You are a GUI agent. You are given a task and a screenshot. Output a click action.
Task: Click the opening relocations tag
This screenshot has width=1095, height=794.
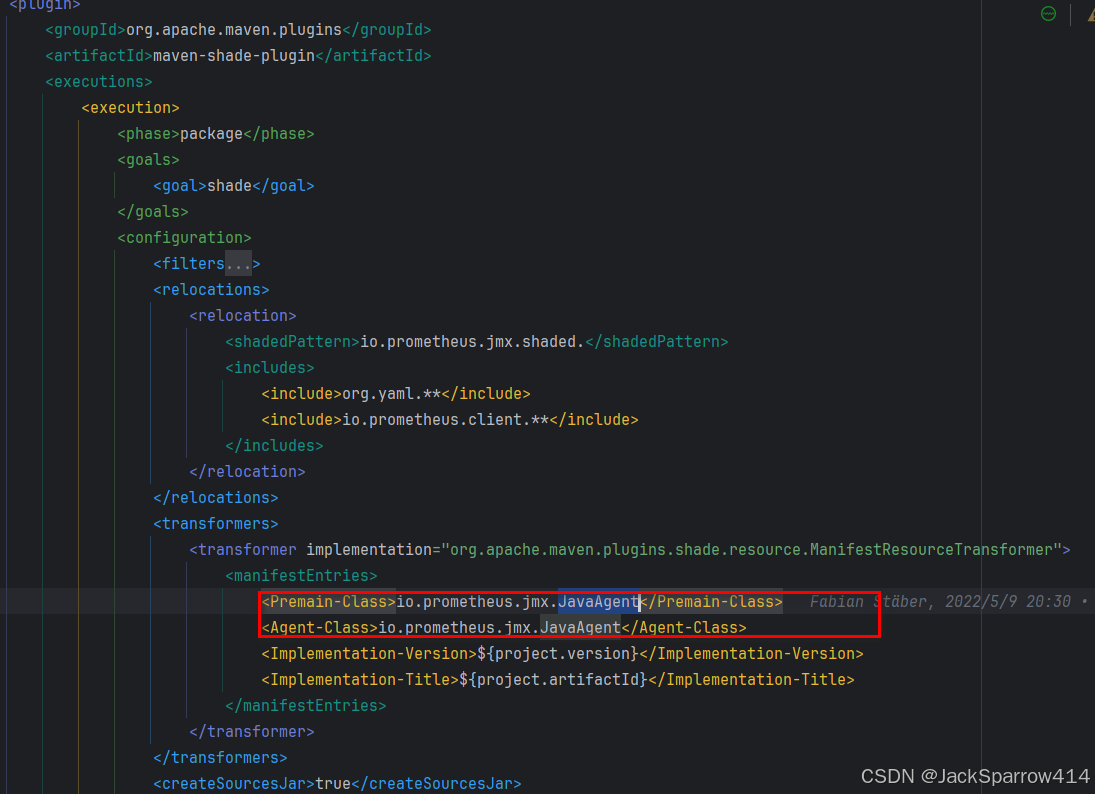point(211,290)
